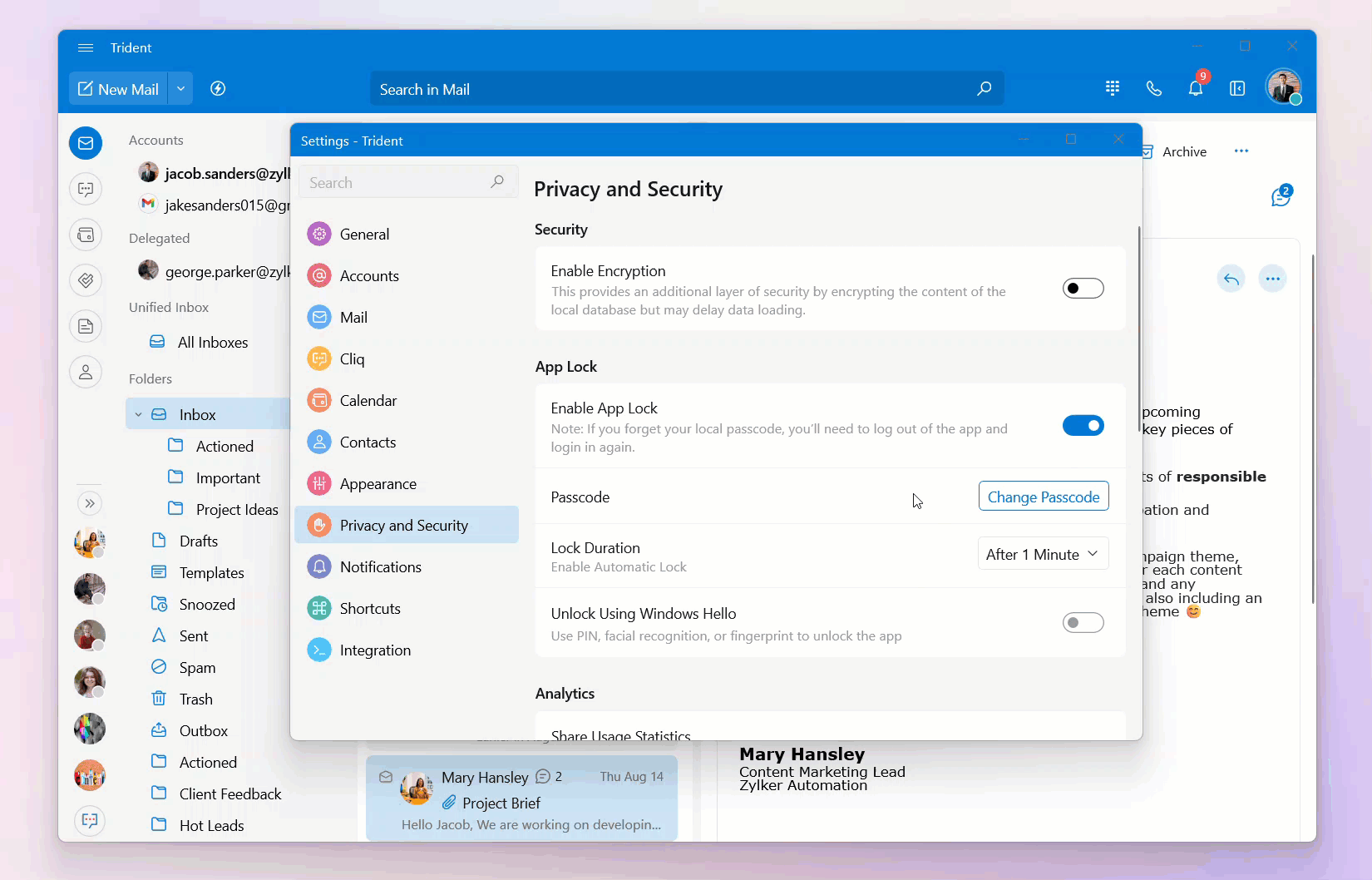Screen dimensions: 1372x880
Task: Select Privacy and Security settings section
Action: coord(407,525)
